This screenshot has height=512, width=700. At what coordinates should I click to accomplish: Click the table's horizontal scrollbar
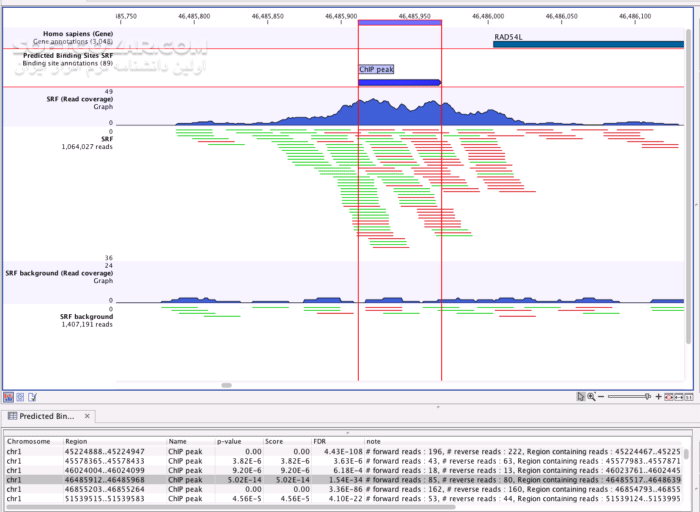[x=230, y=507]
